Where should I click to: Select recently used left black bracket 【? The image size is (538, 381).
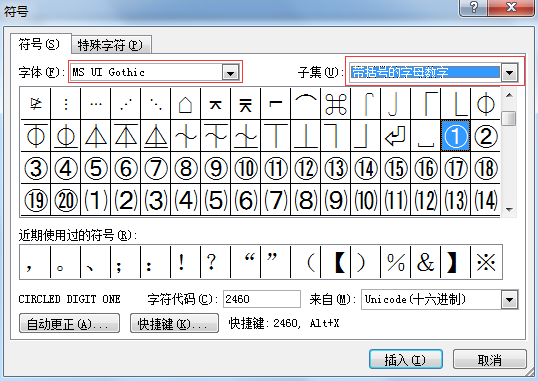point(336,262)
